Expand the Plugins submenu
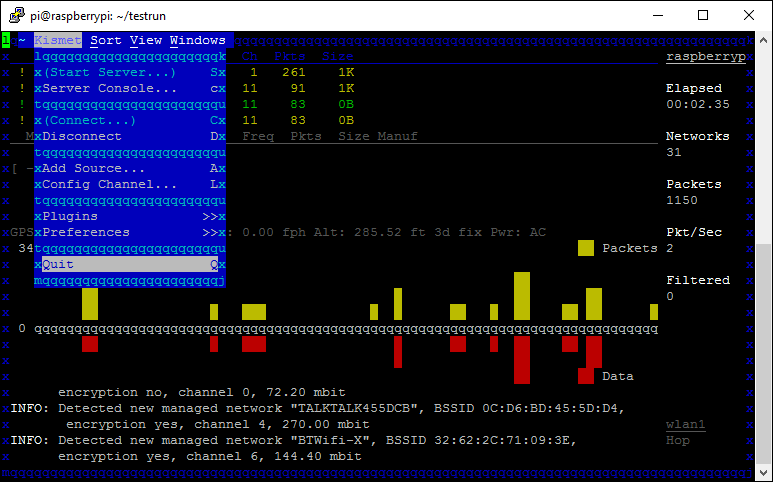773x482 pixels. (x=70, y=216)
